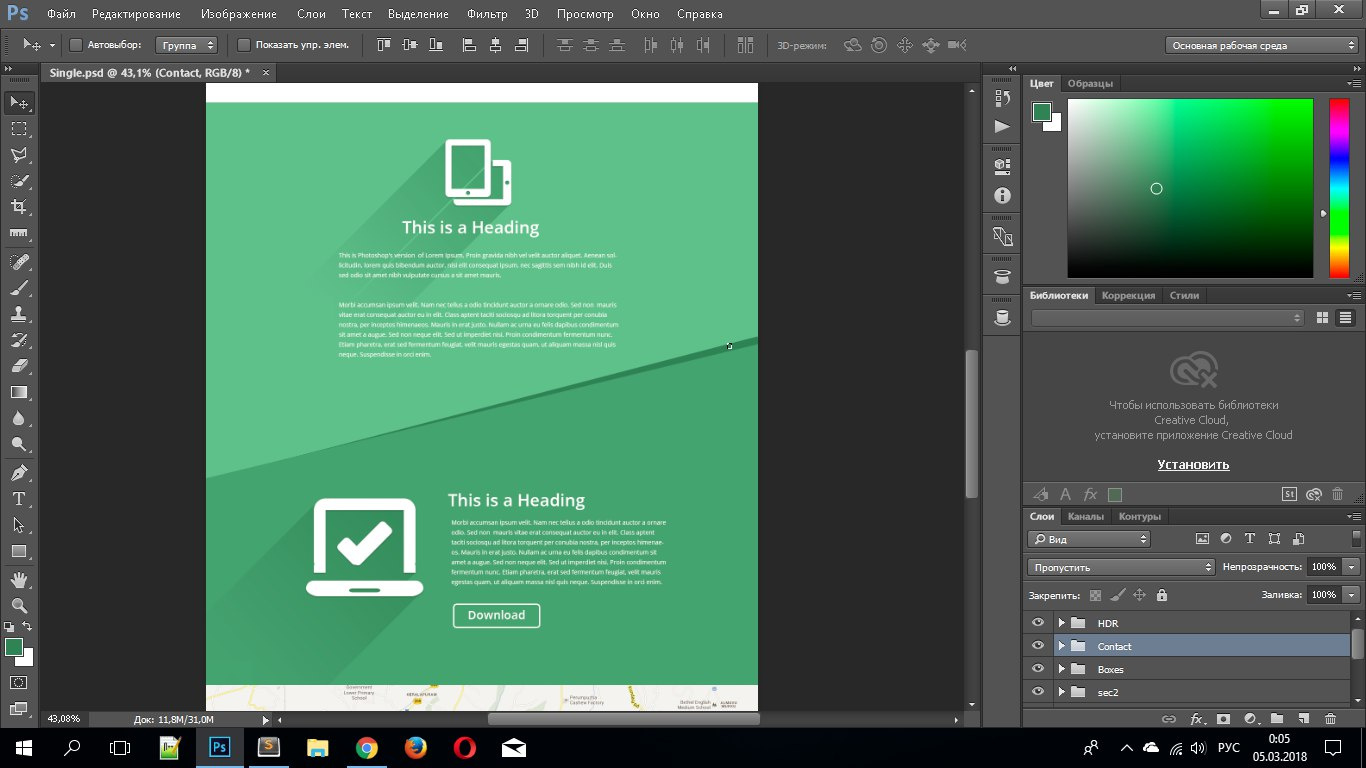This screenshot has width=1366, height=768.
Task: Select the Eraser tool
Action: (x=19, y=366)
